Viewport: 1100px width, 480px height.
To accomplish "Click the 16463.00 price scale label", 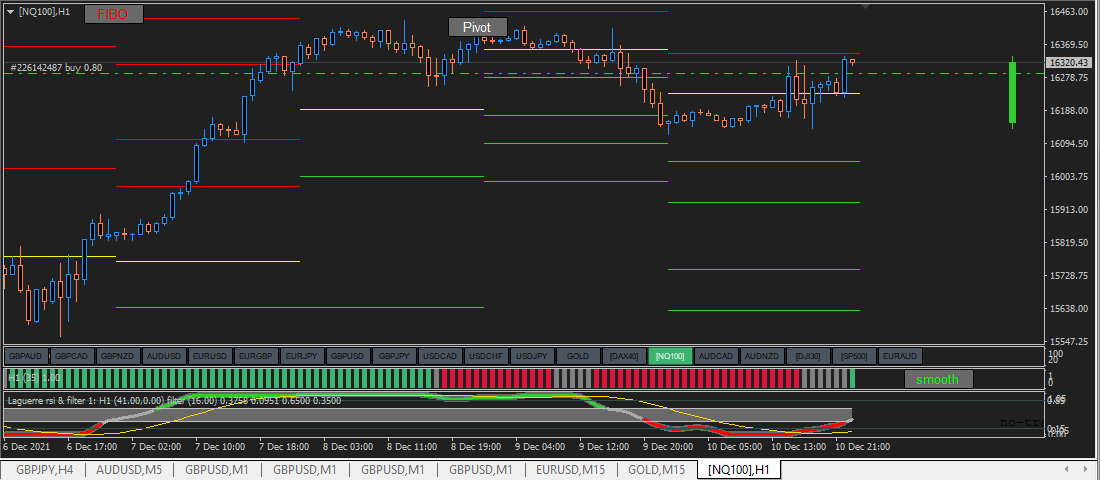I will pos(1070,12).
